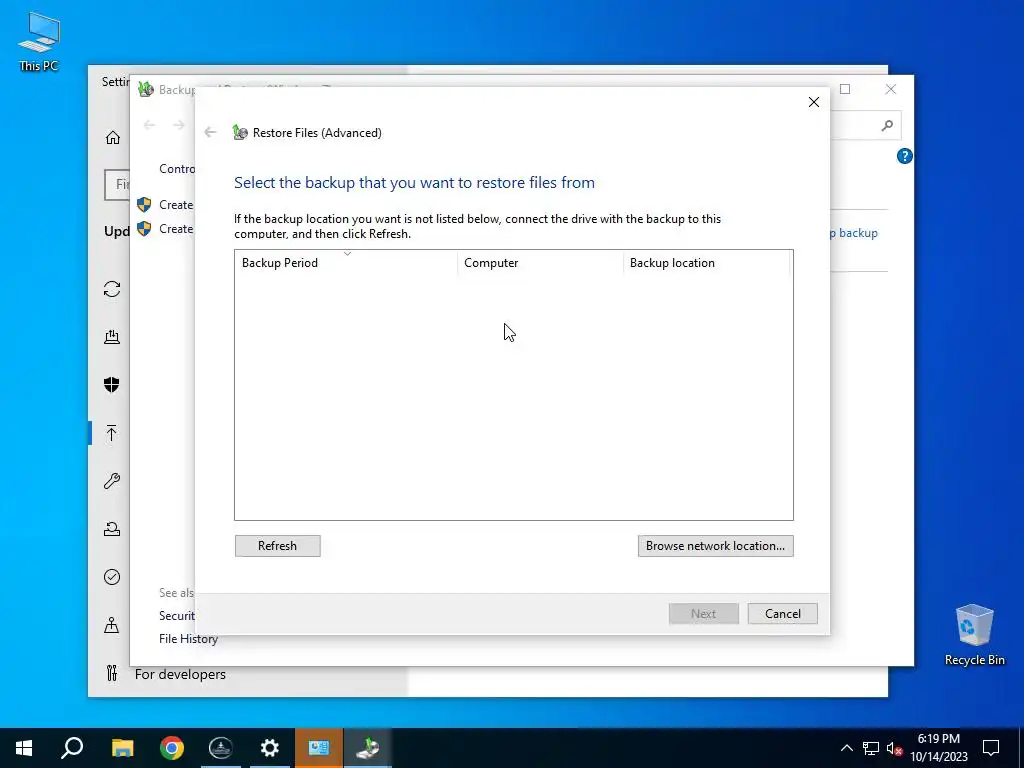Viewport: 1024px width, 768px height.
Task: Go back using Restore Files back arrow
Action: click(x=210, y=133)
